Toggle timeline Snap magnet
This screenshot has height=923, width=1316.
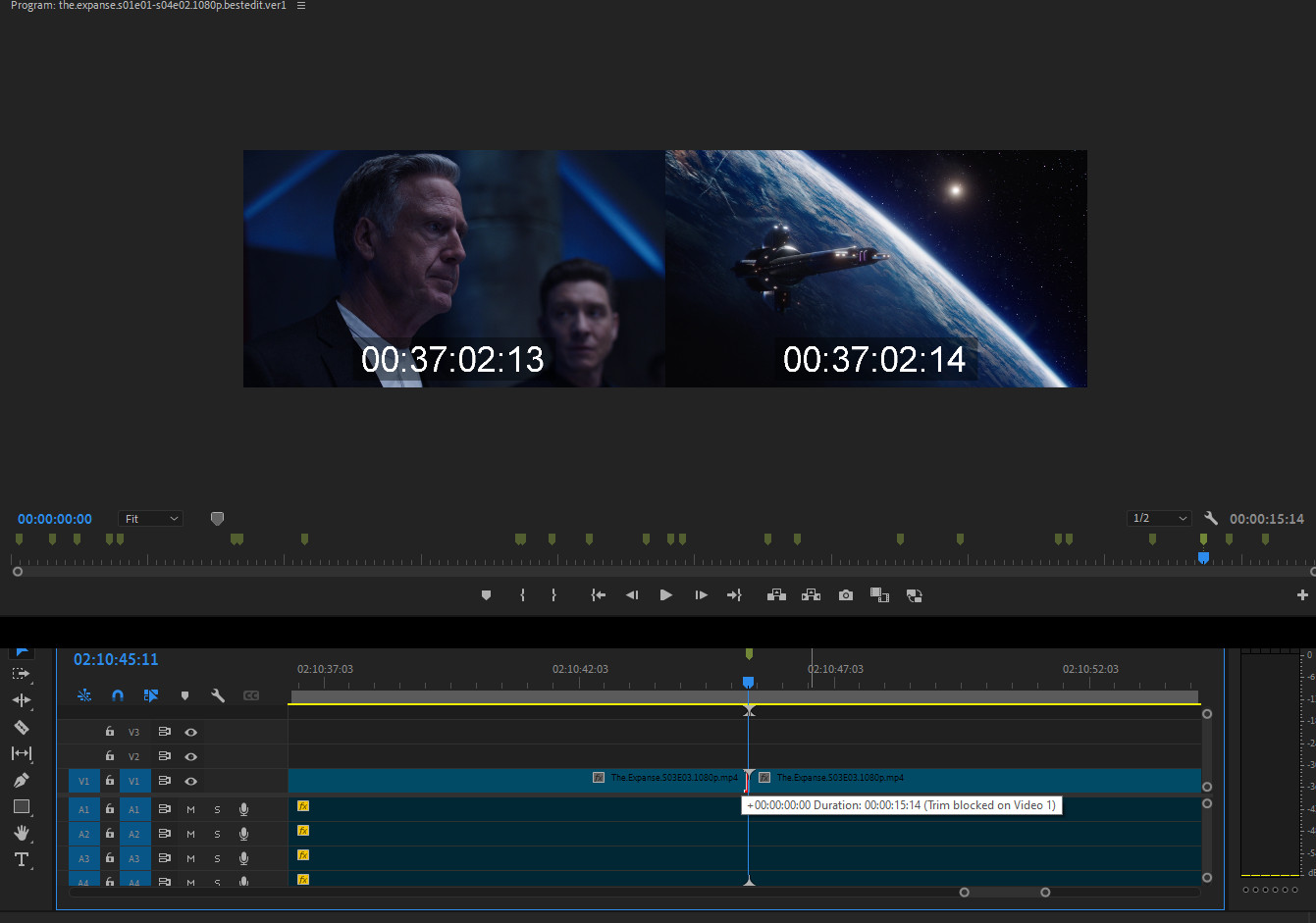pos(118,695)
